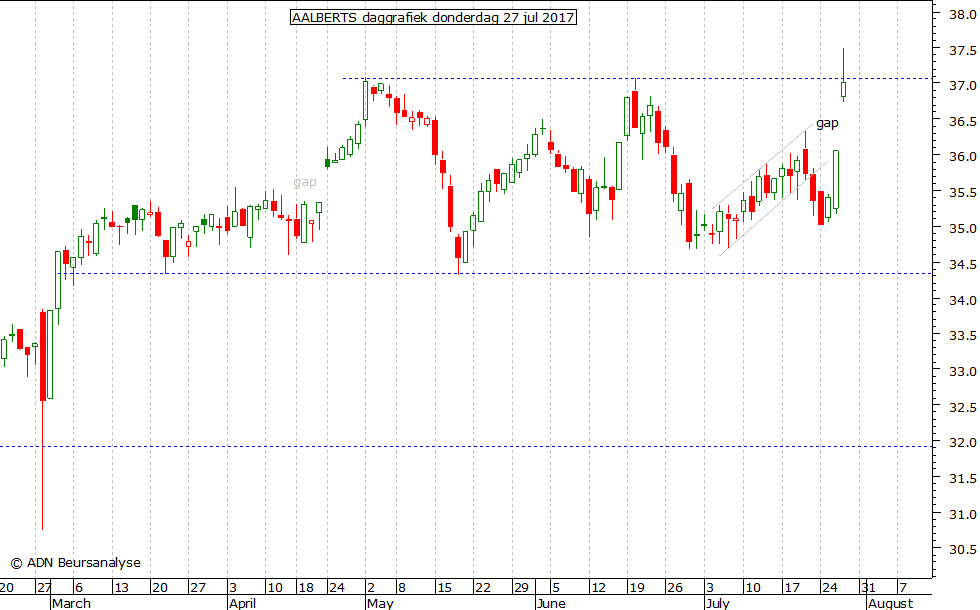Select the 37.0 price axis label
The image size is (980, 610).
tap(962, 86)
